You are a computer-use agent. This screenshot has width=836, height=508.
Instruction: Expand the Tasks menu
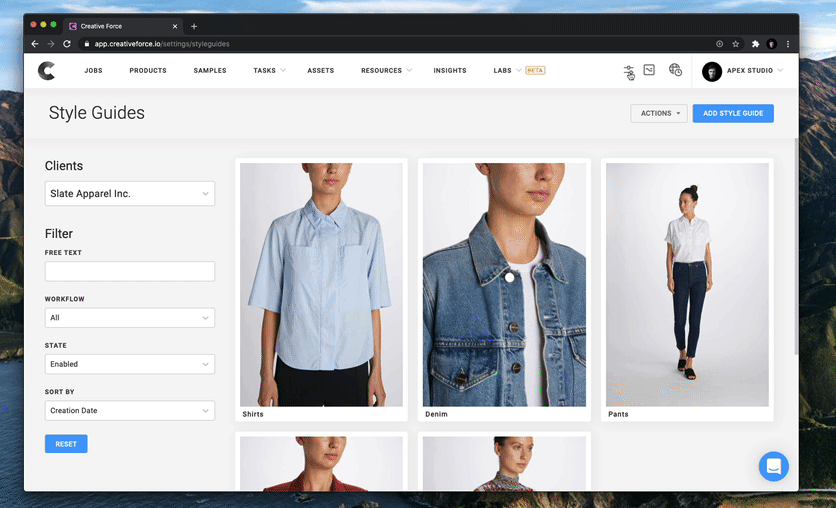pos(269,70)
